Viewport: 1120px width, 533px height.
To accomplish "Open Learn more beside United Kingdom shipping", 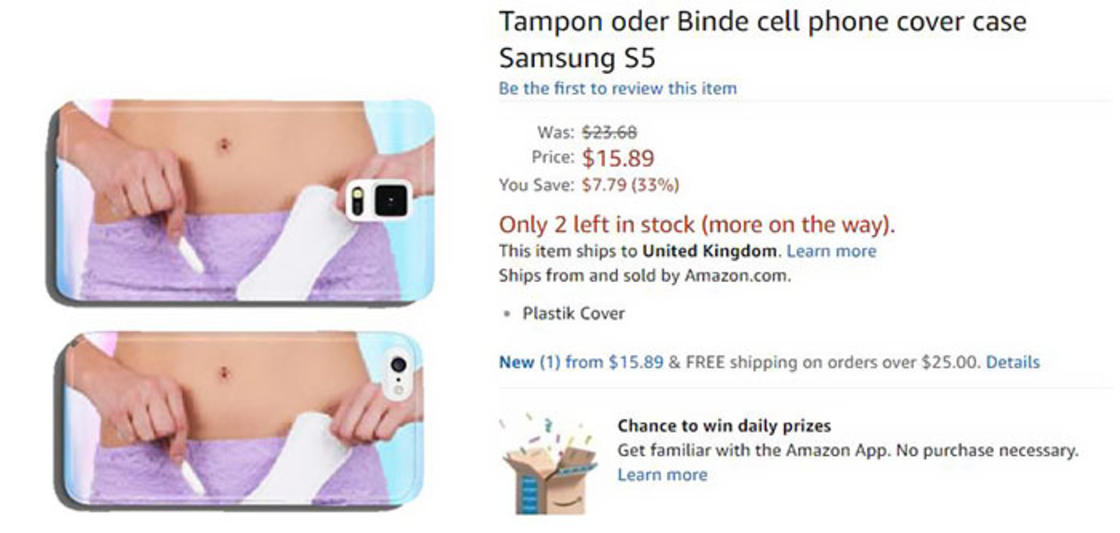I will pyautogui.click(x=831, y=250).
